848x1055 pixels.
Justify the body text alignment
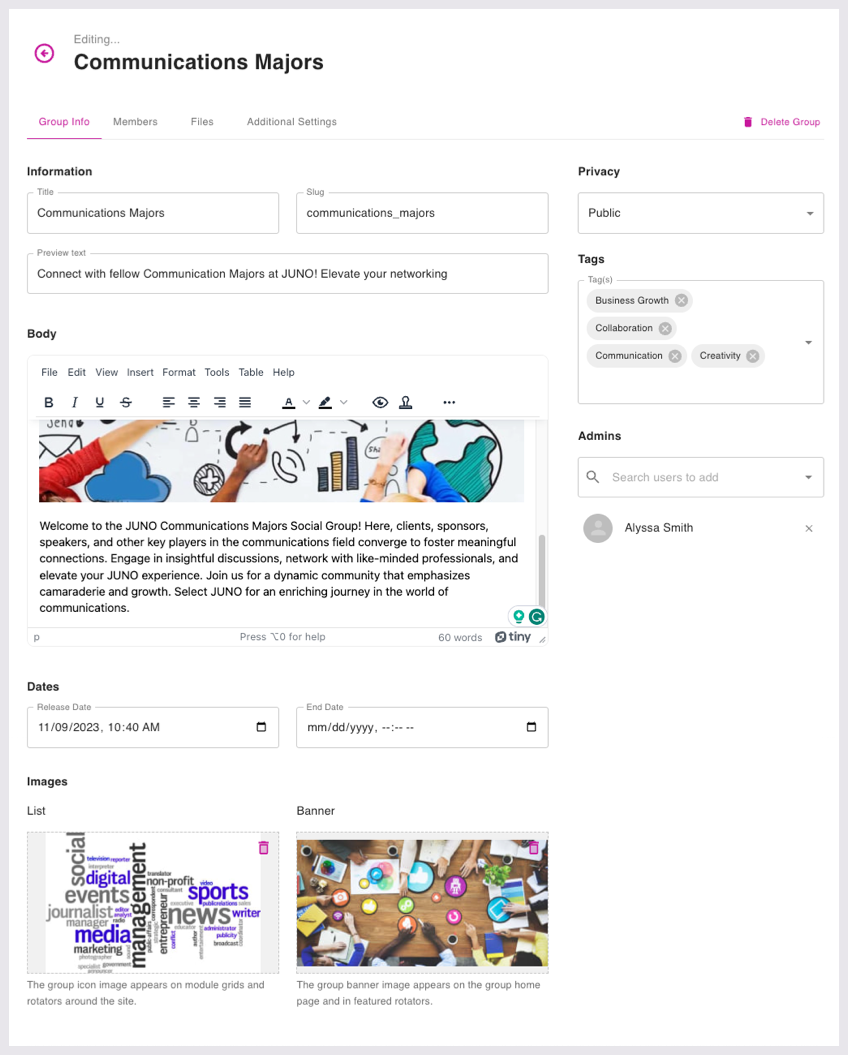point(245,402)
